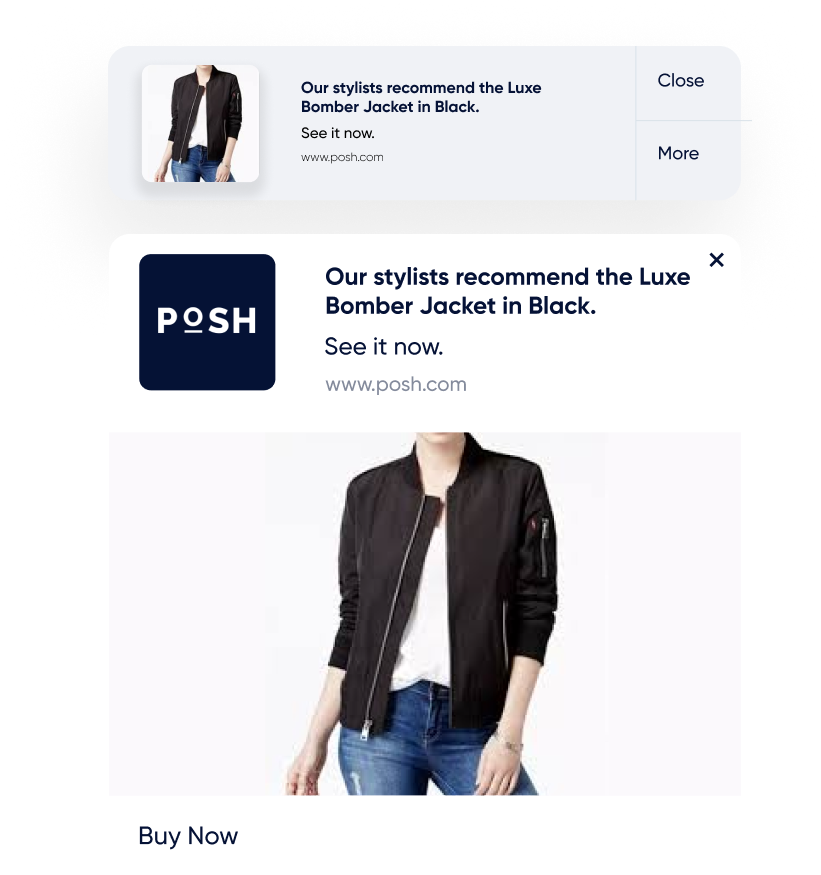
Task: Open the More option on the compact notification
Action: point(678,153)
